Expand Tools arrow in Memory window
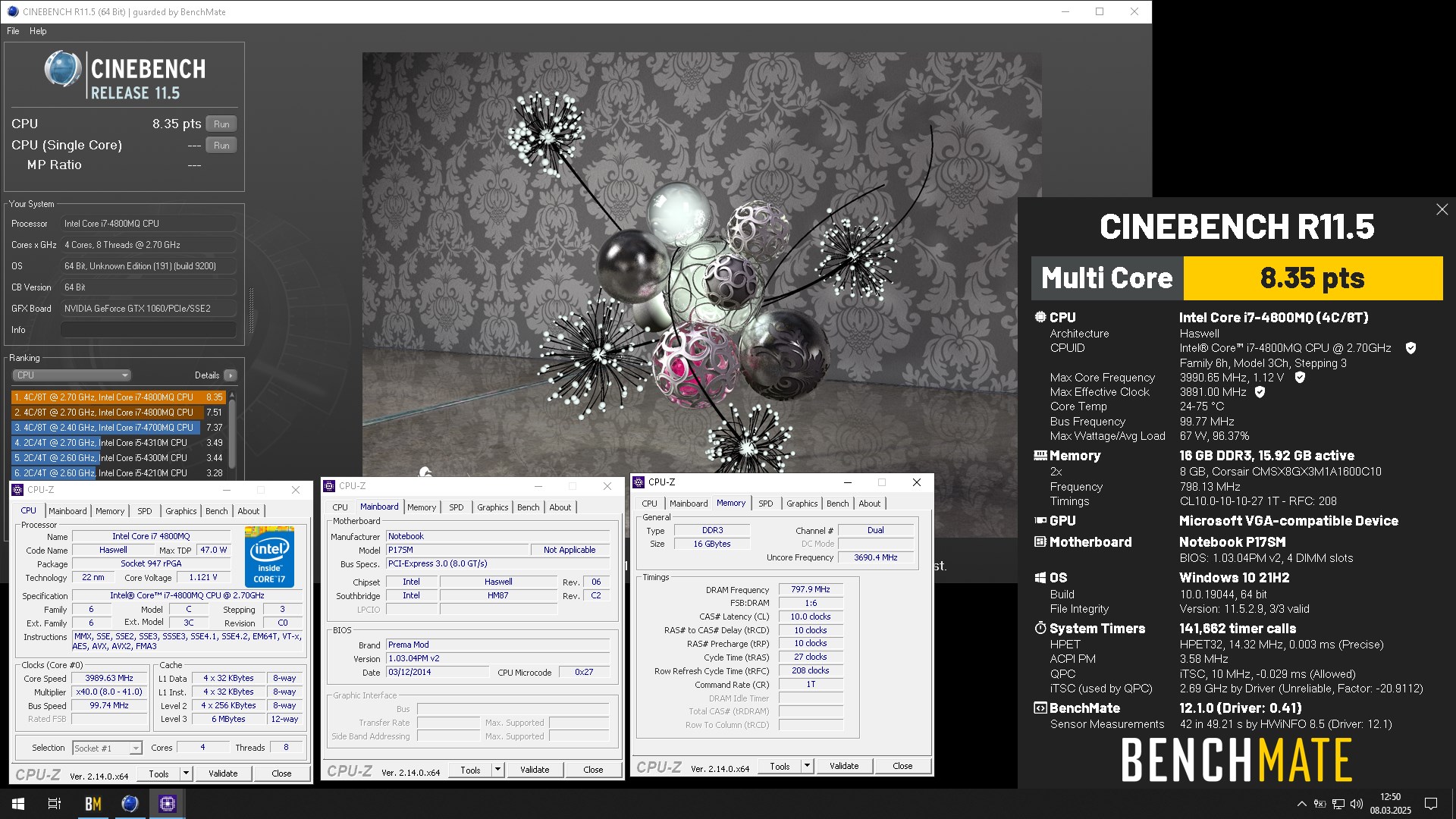 click(x=807, y=766)
